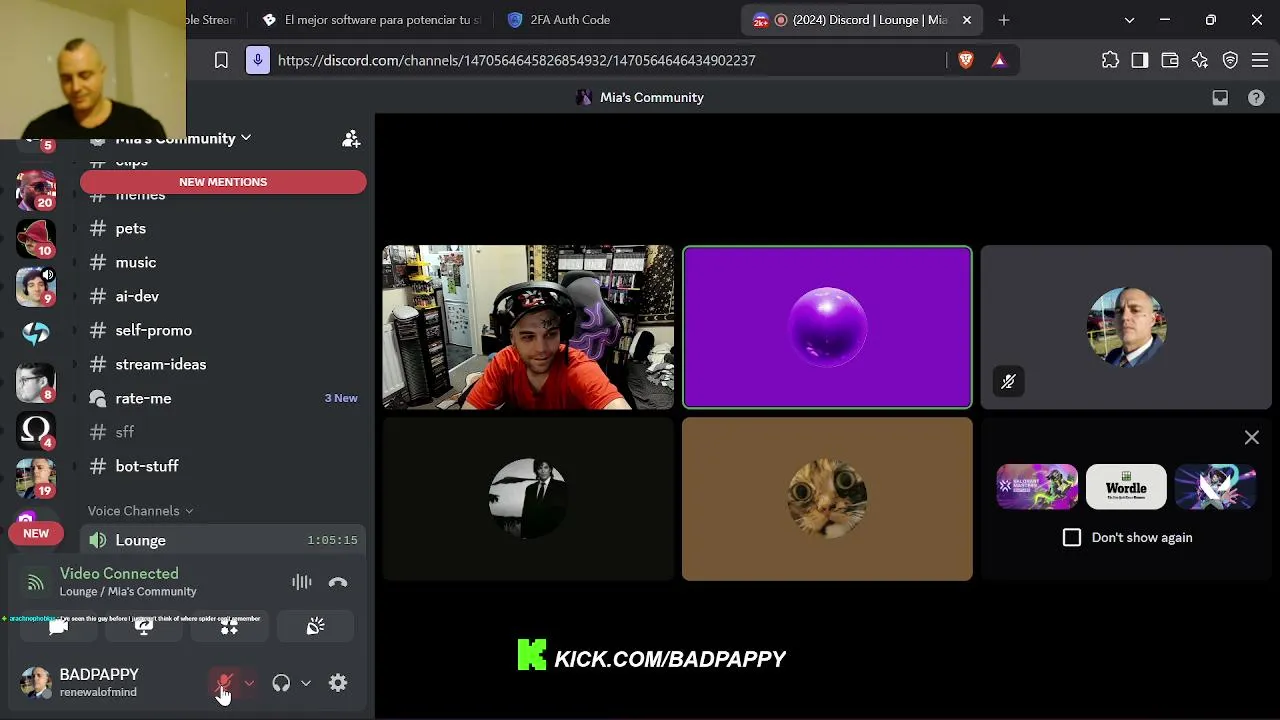Screen dimensions: 1280x720
Task: Open Brave Wallet icon
Action: tap(1170, 60)
